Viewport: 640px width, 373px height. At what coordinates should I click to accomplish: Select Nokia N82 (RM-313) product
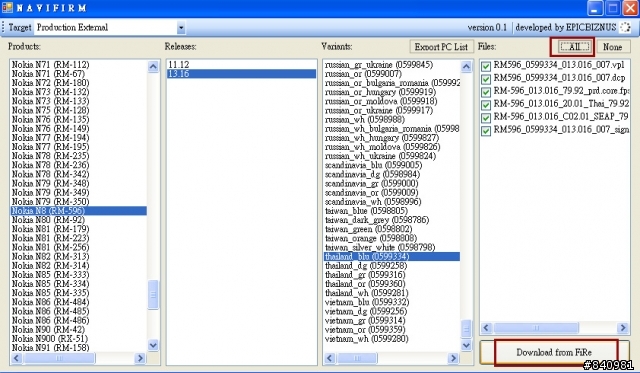79,256
